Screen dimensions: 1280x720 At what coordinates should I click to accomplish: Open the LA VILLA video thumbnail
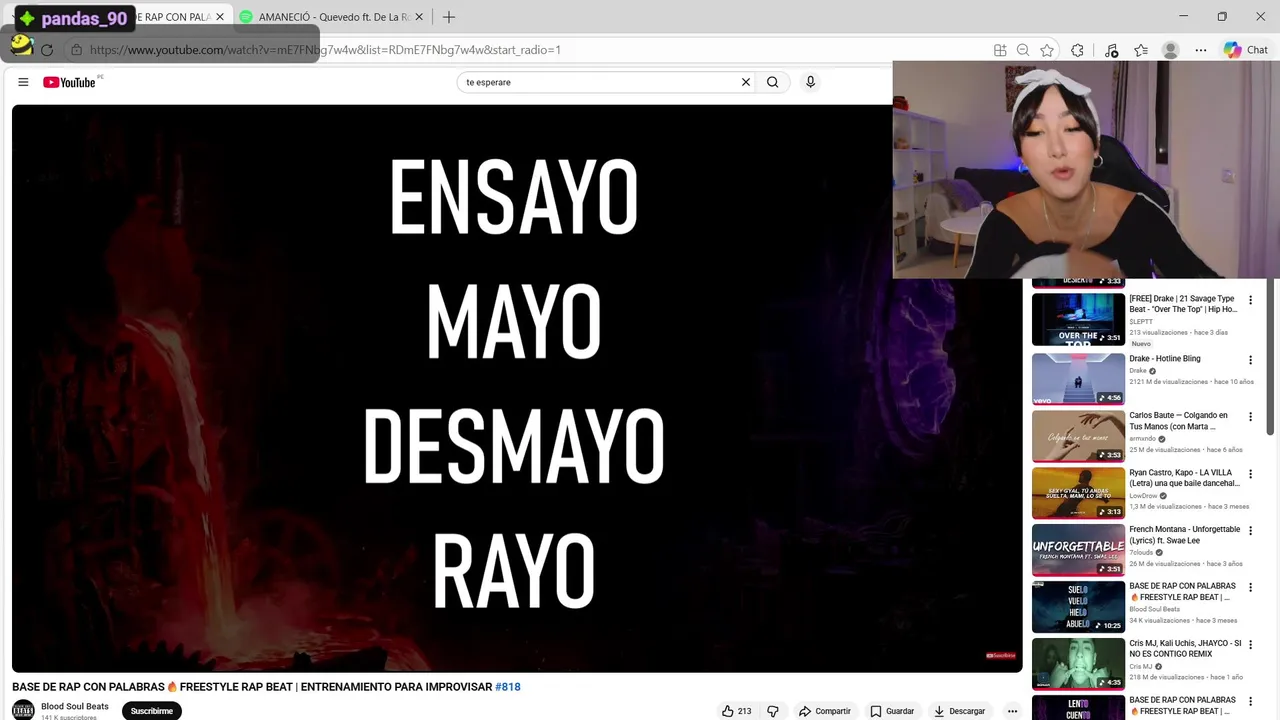1078,493
